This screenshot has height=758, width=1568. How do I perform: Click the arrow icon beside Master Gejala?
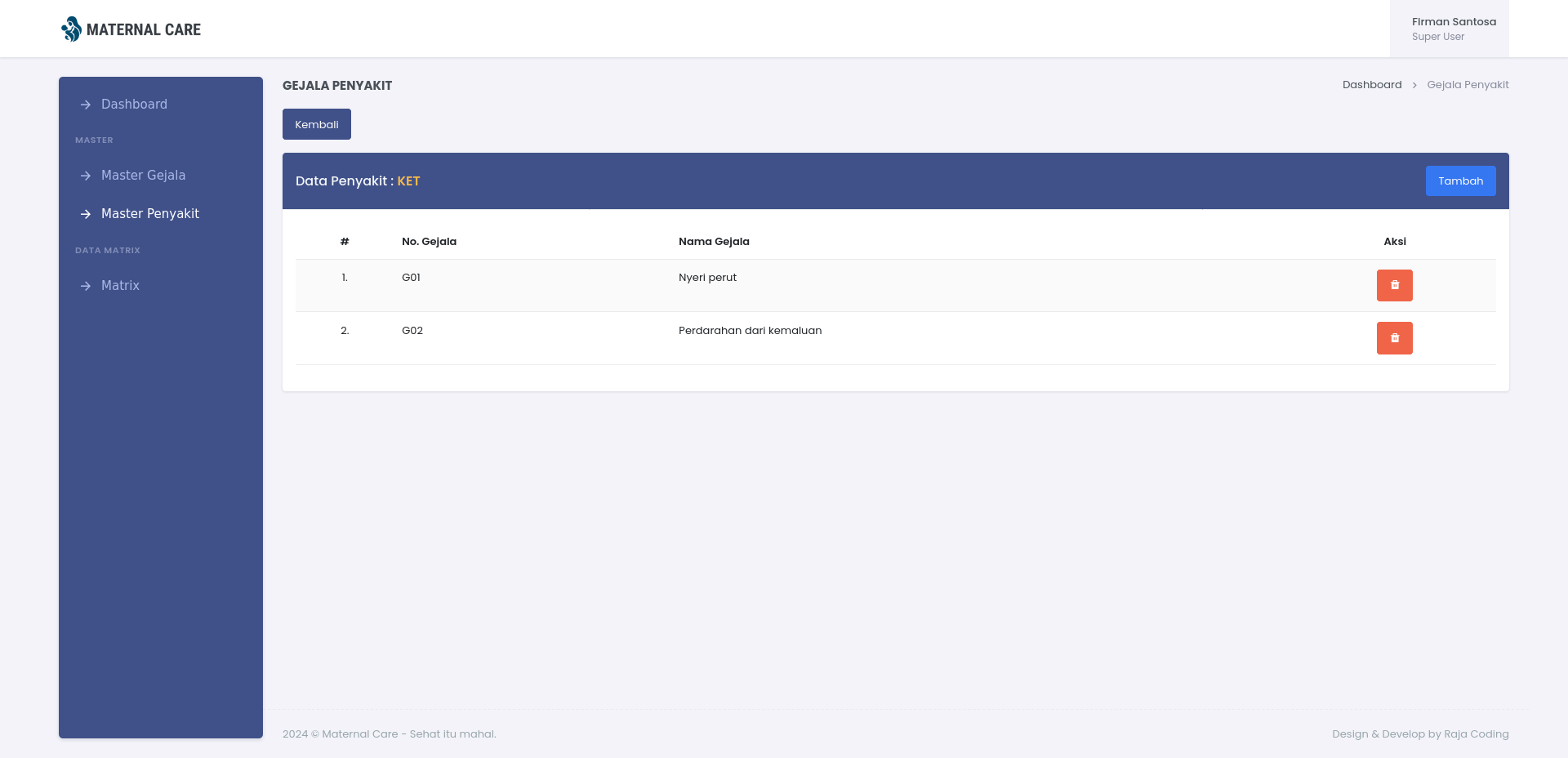tap(86, 176)
